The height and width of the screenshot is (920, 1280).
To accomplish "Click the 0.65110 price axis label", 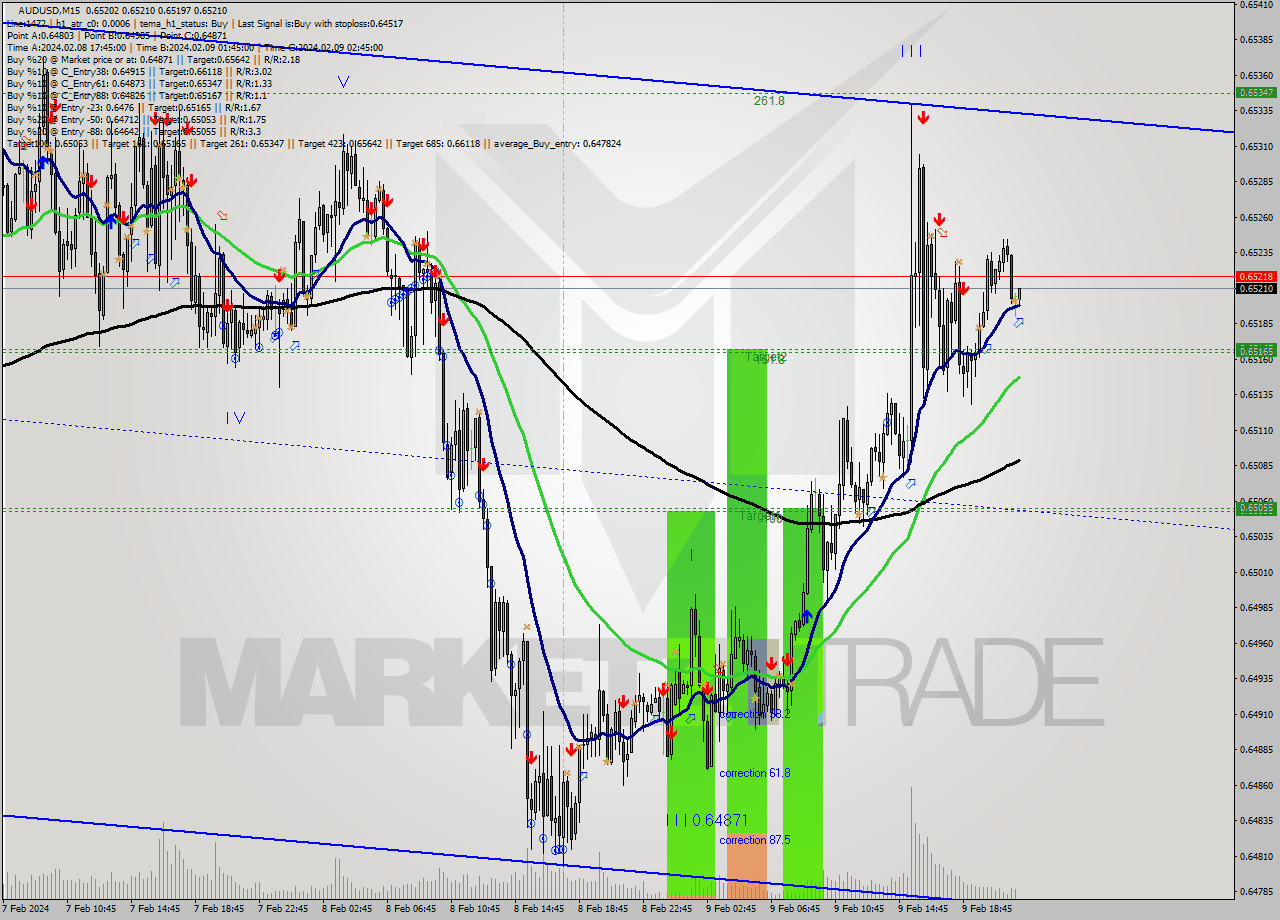I will [x=1256, y=430].
